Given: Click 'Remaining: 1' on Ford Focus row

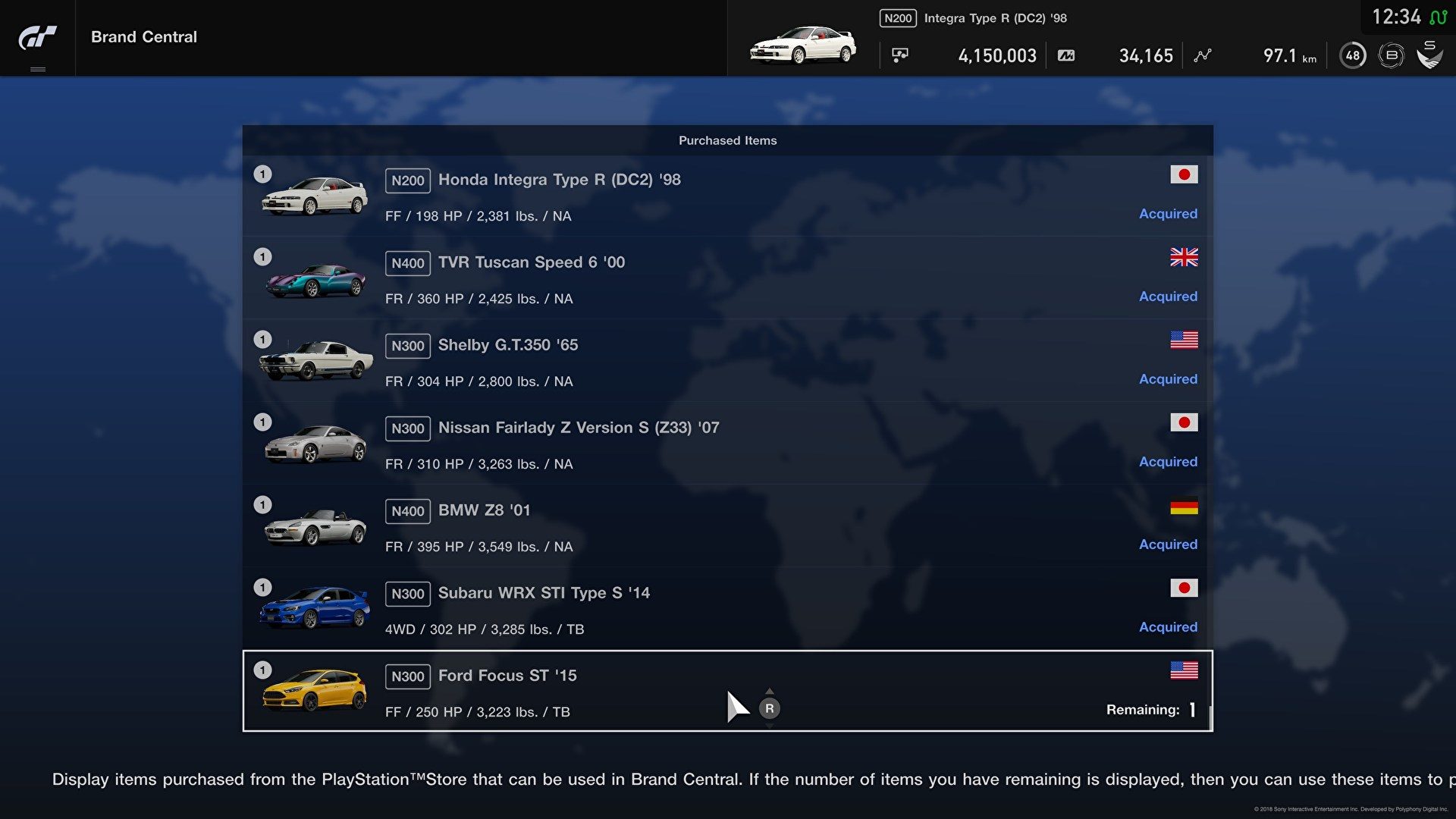Looking at the screenshot, I should (1151, 710).
